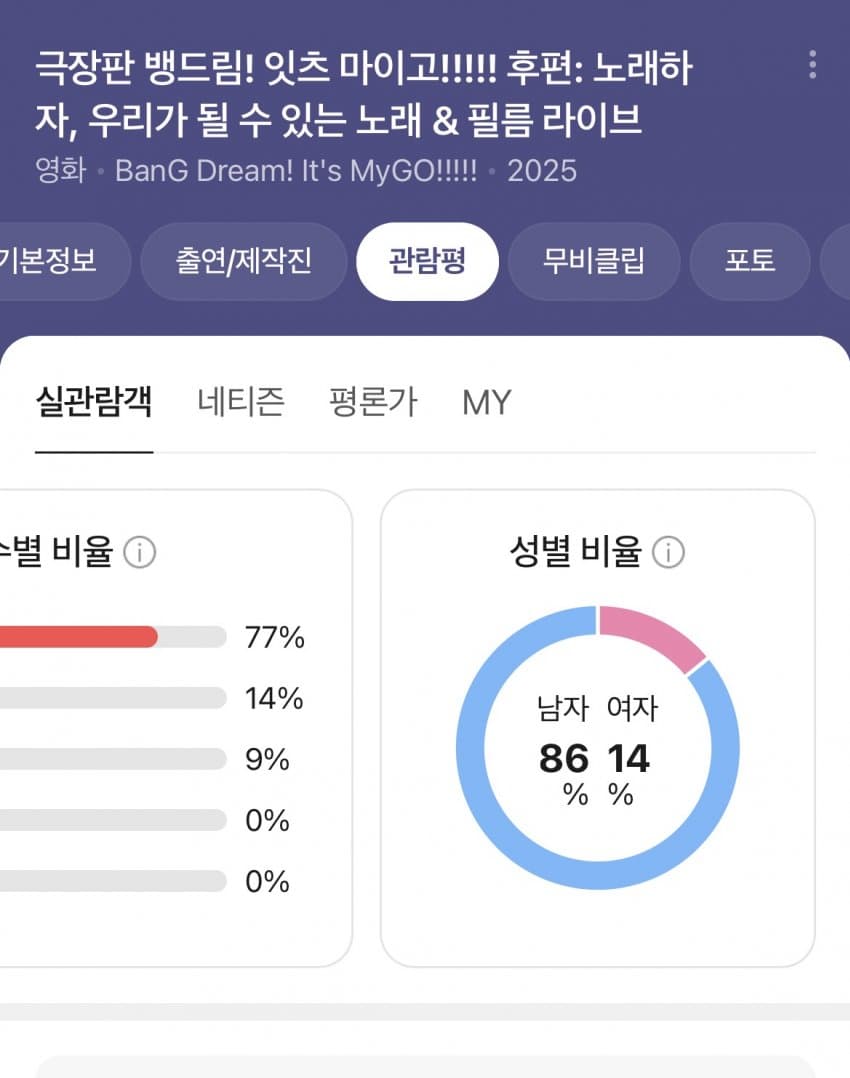
Task: Tap the pink 여자 segment of donut chart
Action: pos(655,633)
